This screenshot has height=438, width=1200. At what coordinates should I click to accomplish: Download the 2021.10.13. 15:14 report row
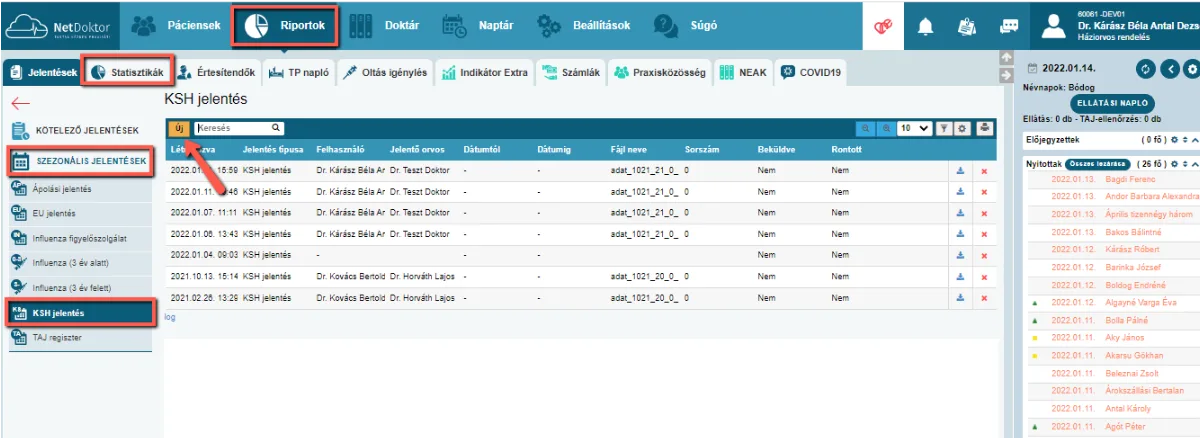coord(960,276)
